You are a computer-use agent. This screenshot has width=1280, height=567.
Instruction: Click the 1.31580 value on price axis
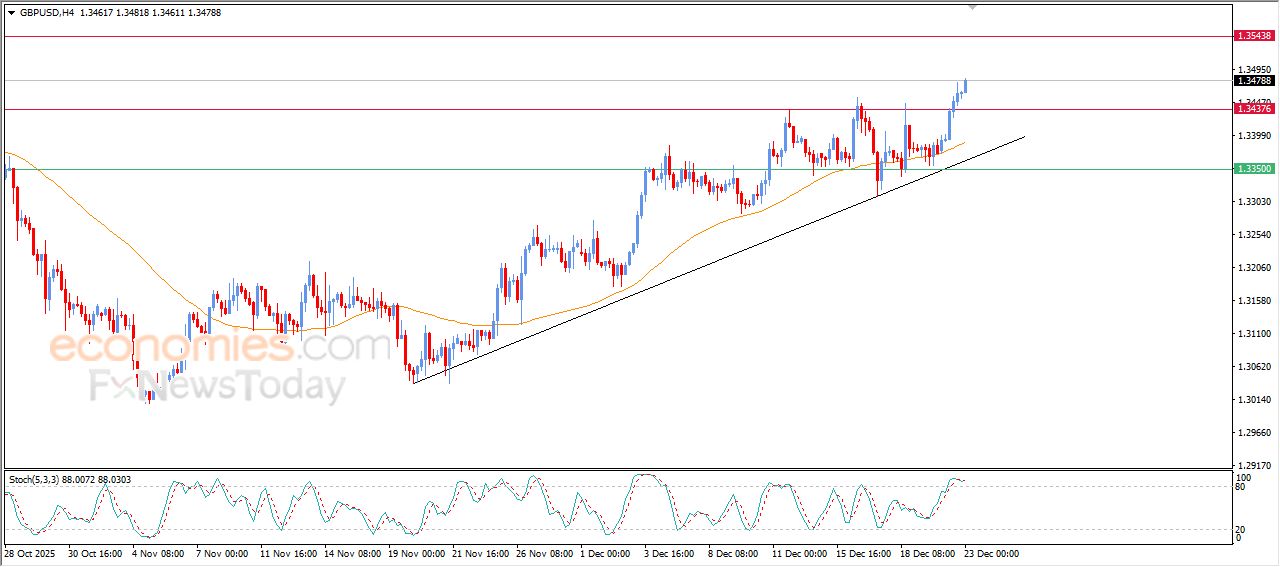[1254, 301]
